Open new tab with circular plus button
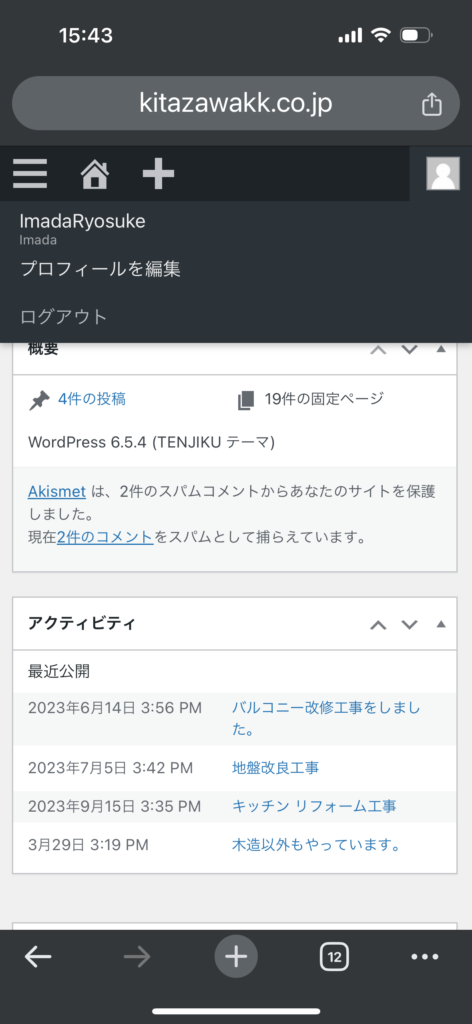This screenshot has height=1024, width=472. click(x=236, y=957)
